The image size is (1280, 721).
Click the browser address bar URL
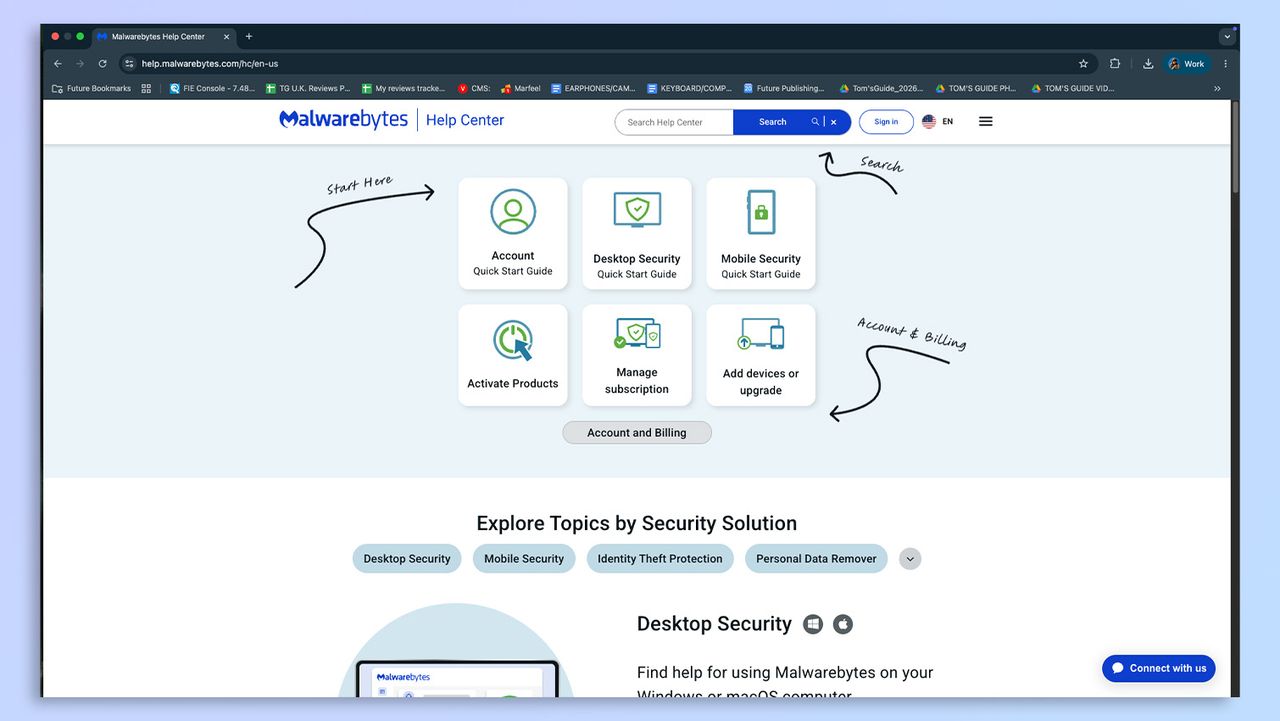pyautogui.click(x=210, y=64)
